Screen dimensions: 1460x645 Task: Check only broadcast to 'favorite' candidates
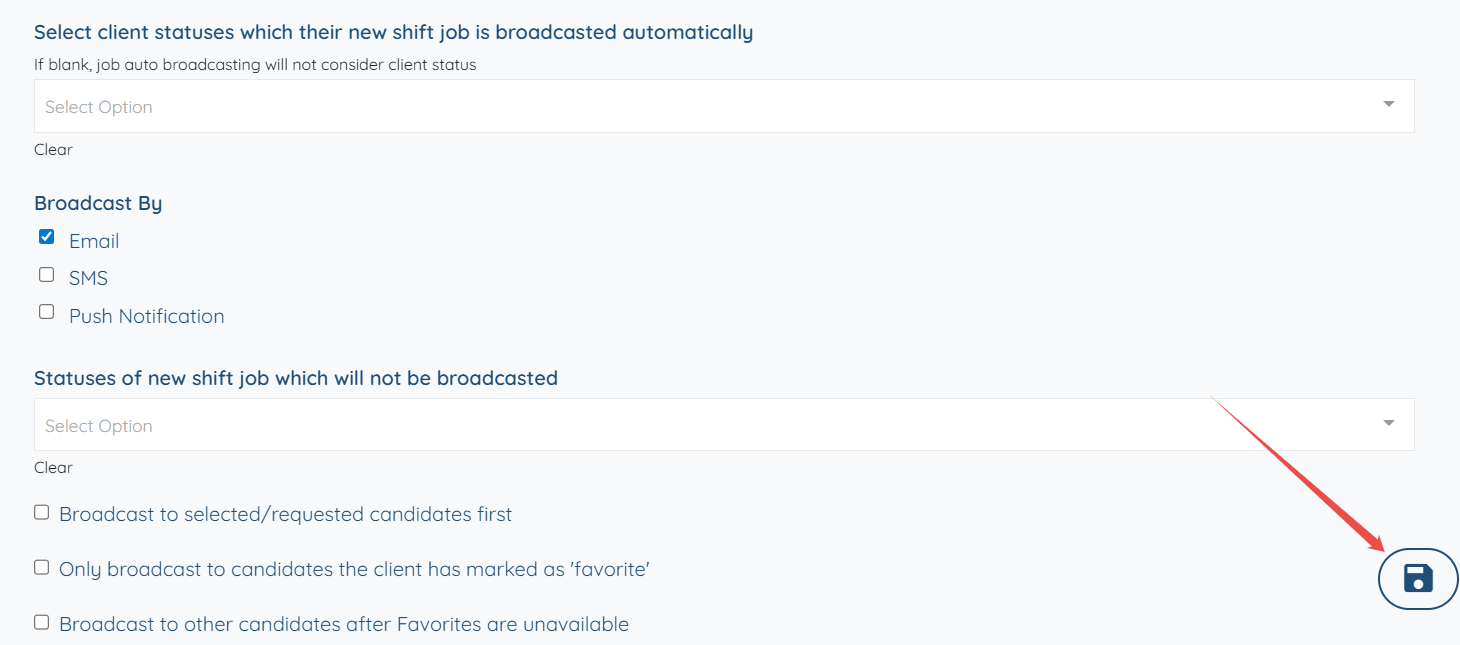pyautogui.click(x=41, y=567)
